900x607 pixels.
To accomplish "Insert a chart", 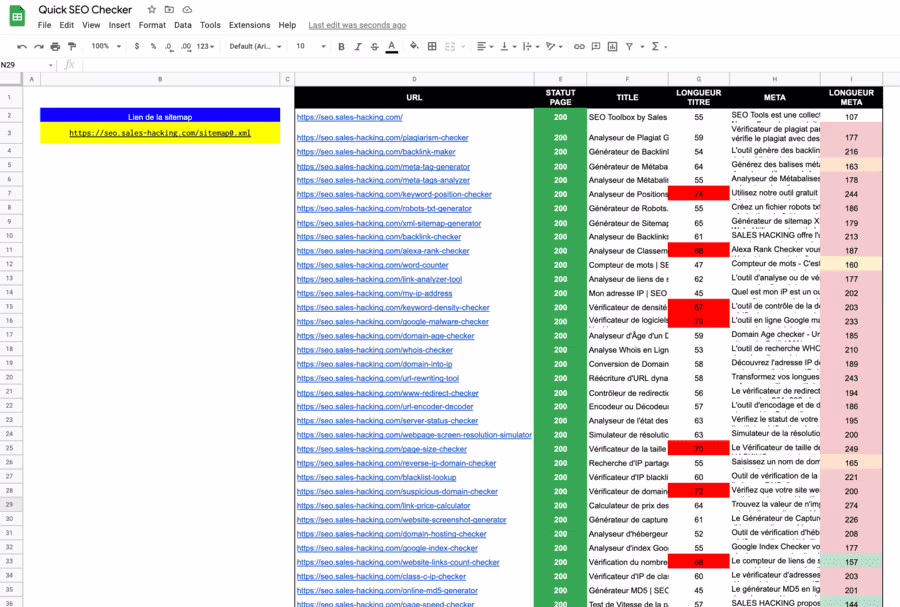I will point(612,46).
